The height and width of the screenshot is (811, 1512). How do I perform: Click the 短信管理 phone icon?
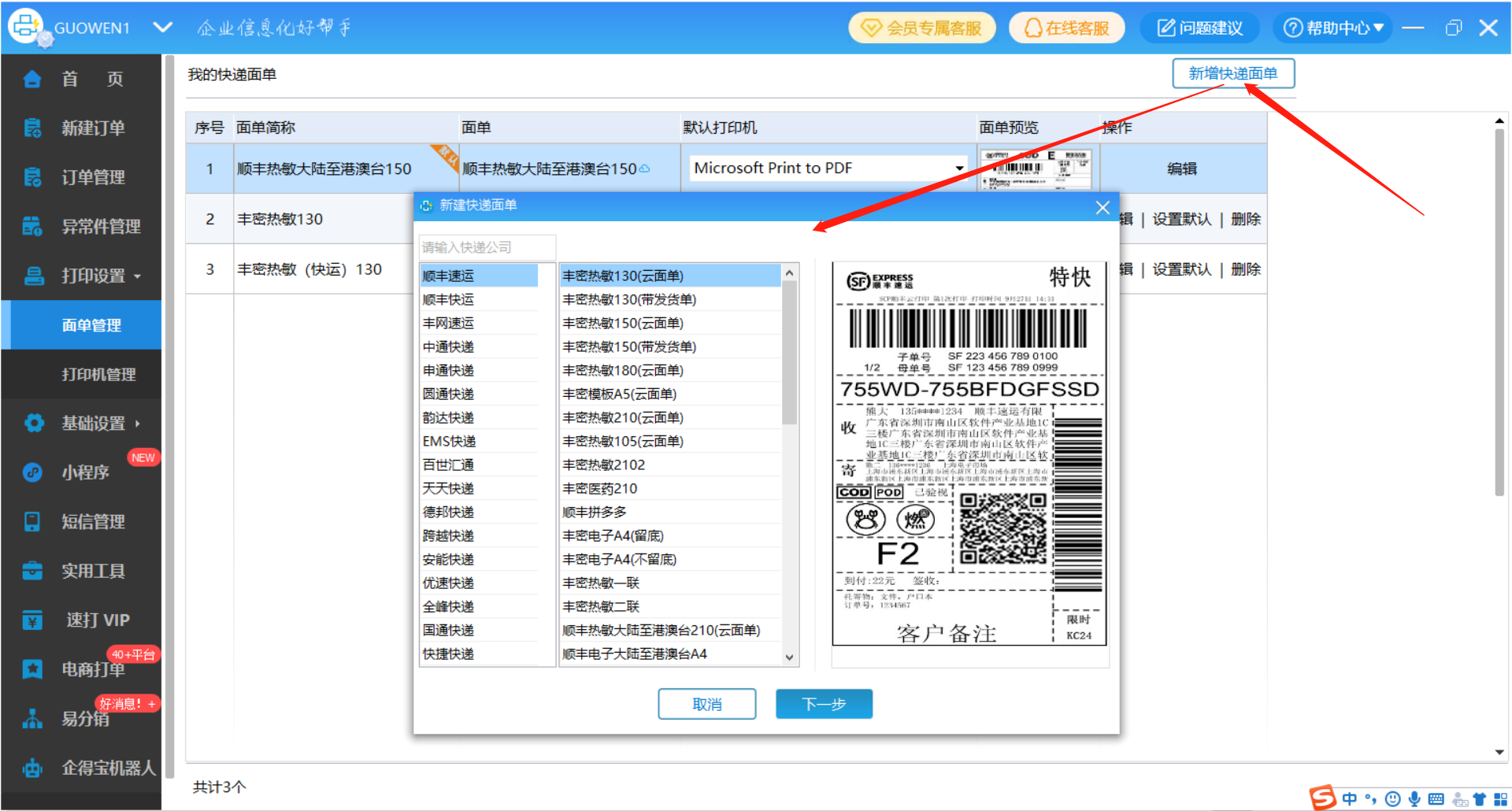pos(32,522)
